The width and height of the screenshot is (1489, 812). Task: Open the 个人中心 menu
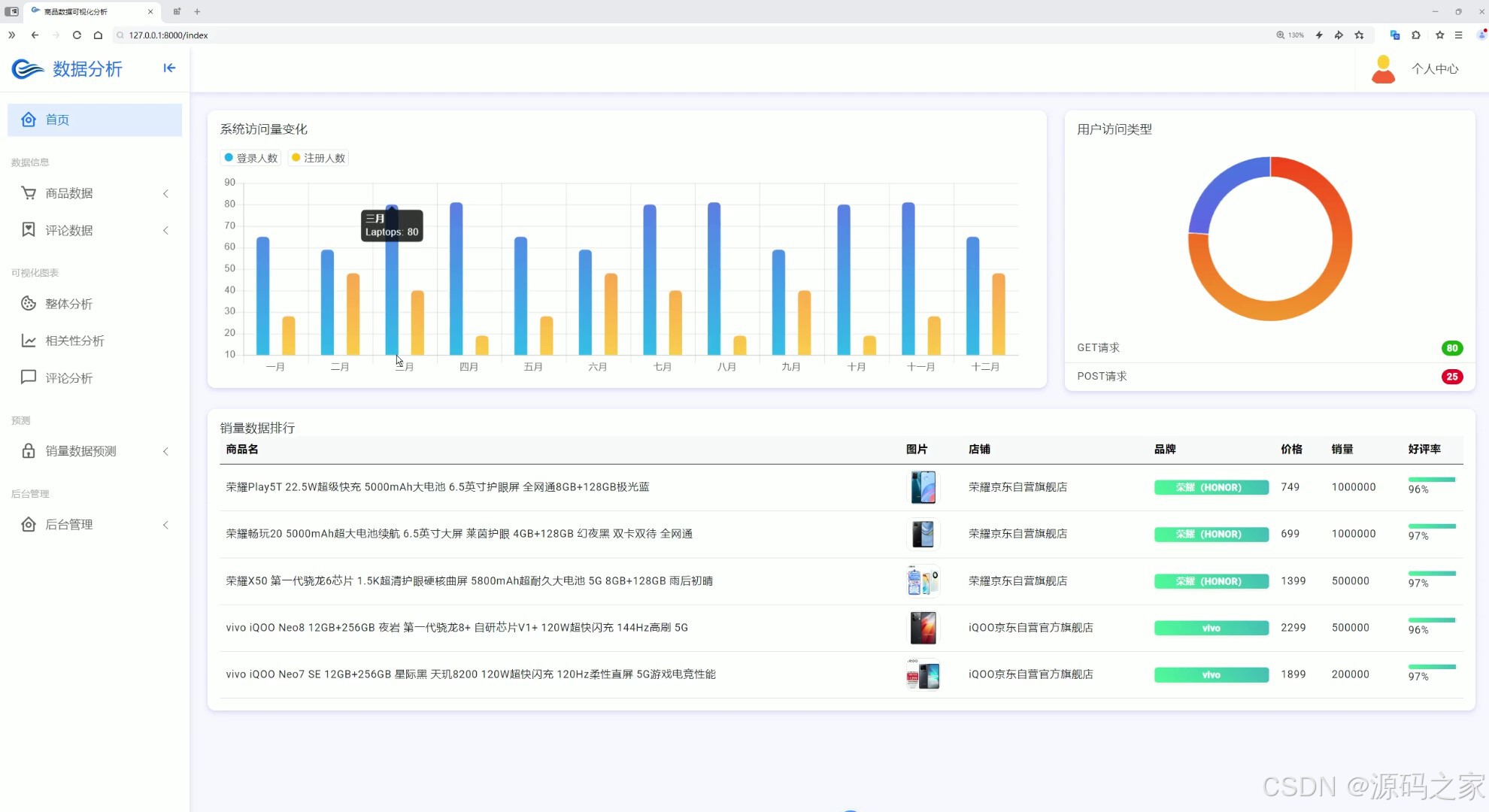[x=1434, y=69]
